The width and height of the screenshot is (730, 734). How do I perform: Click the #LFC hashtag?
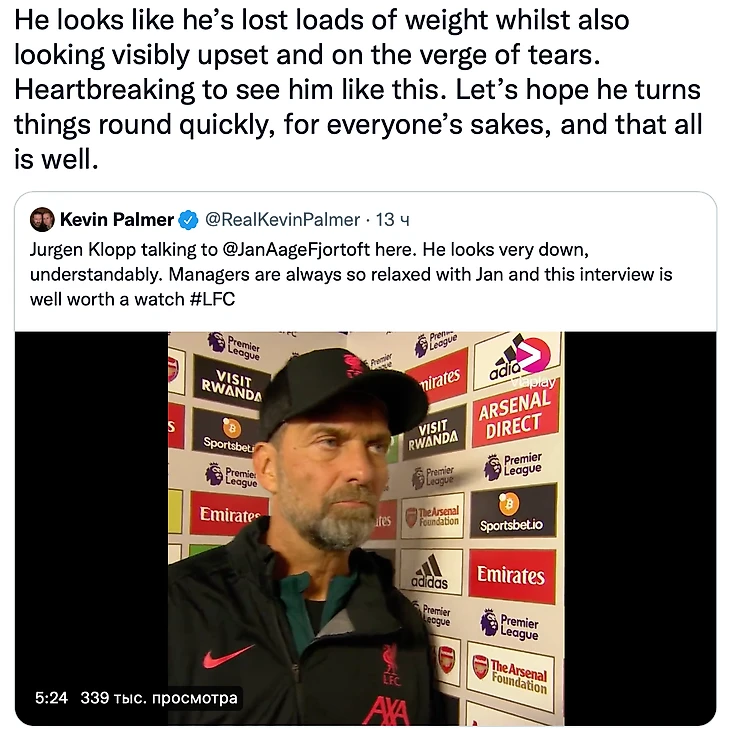click(212, 299)
